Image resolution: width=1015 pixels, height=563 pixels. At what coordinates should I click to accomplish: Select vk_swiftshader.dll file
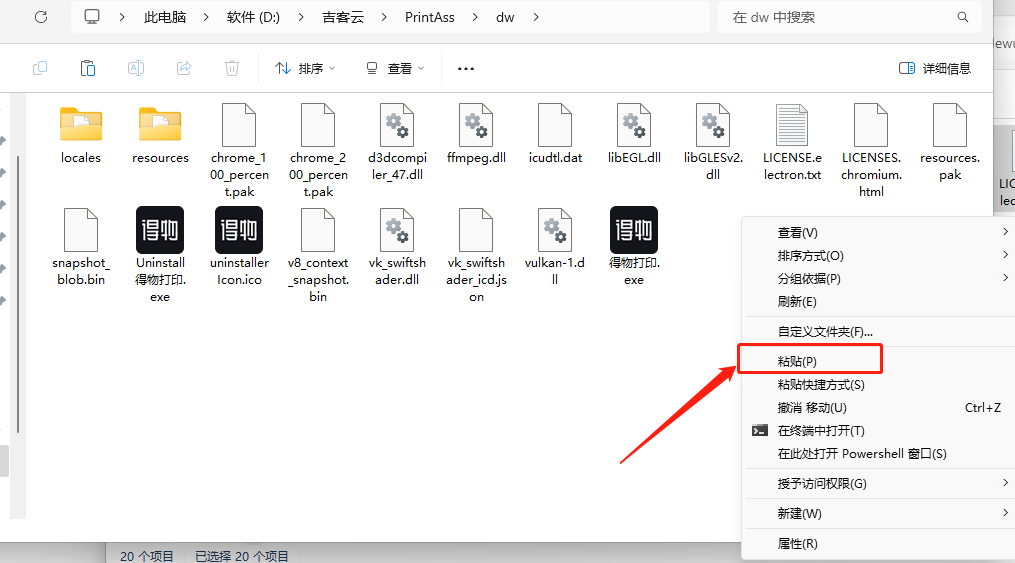(397, 247)
